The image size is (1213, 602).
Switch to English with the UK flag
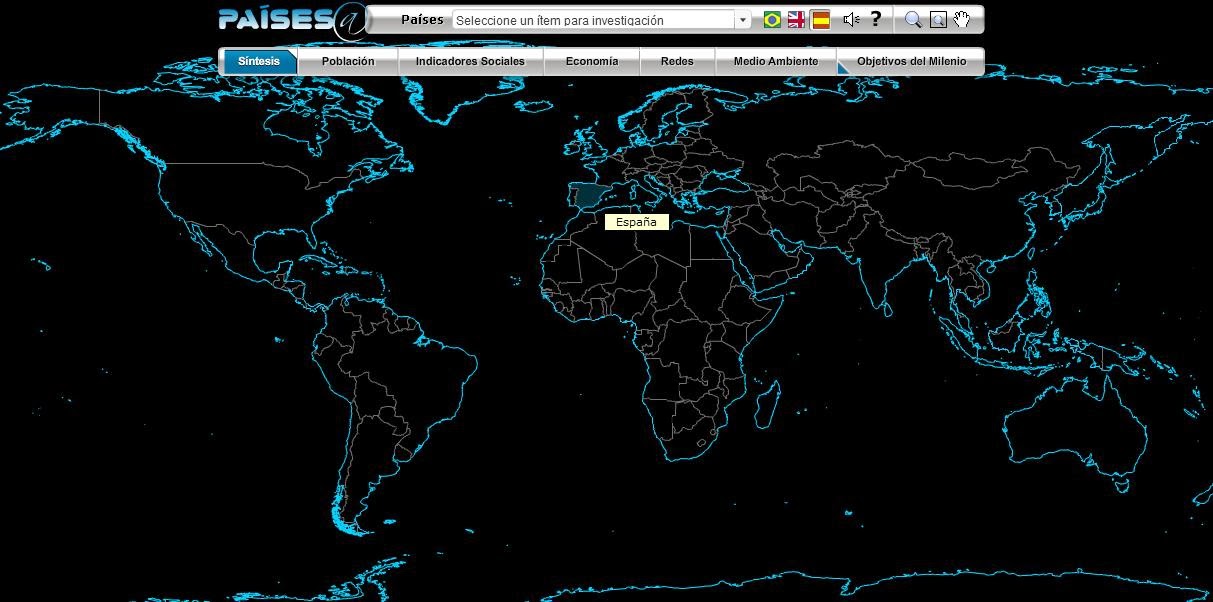[x=795, y=18]
